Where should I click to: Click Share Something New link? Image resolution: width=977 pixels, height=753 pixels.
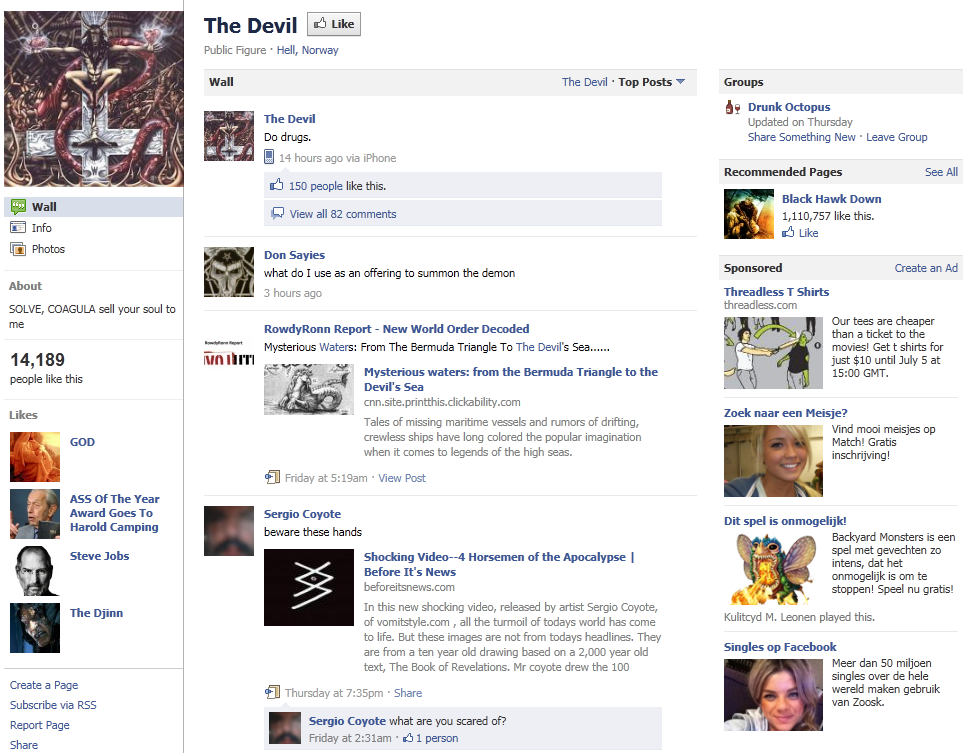tap(801, 137)
